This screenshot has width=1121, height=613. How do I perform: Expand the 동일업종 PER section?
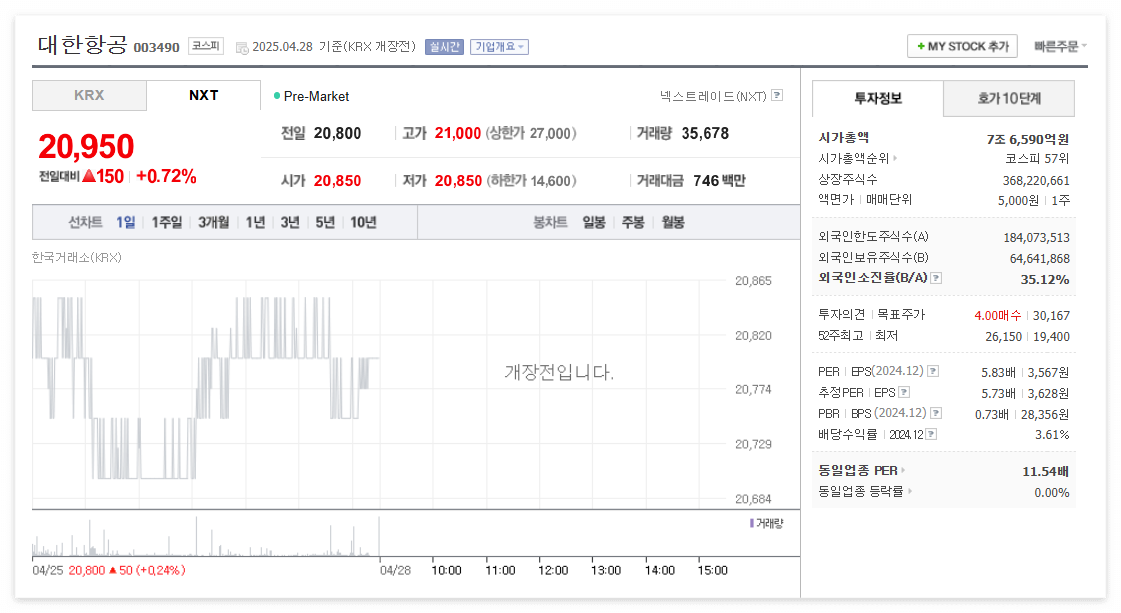point(903,468)
